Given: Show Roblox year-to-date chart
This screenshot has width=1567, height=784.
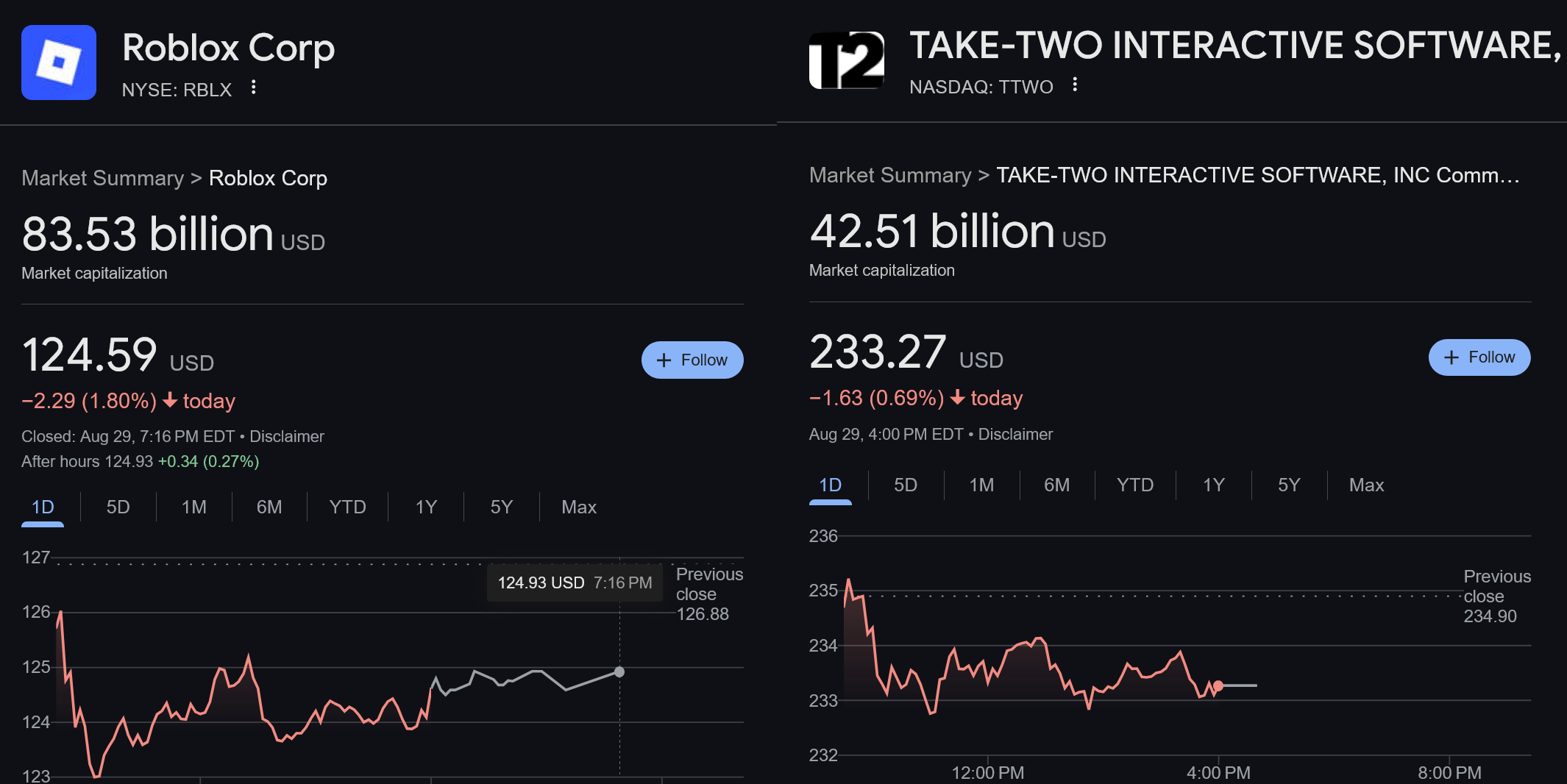Looking at the screenshot, I should click(x=347, y=507).
